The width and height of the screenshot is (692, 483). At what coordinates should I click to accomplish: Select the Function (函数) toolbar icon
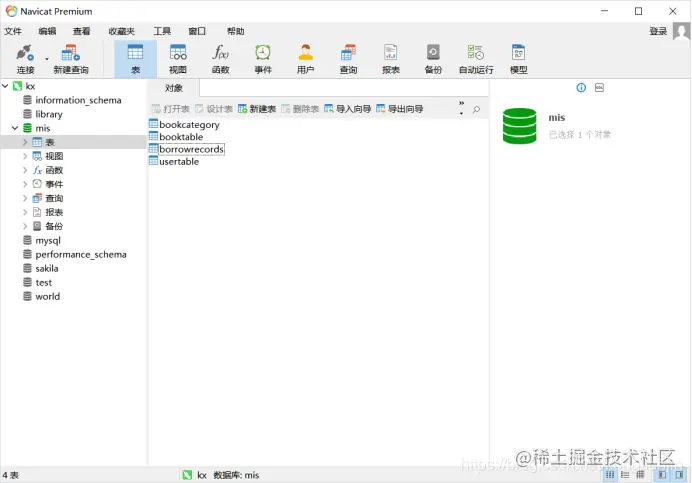pos(220,59)
